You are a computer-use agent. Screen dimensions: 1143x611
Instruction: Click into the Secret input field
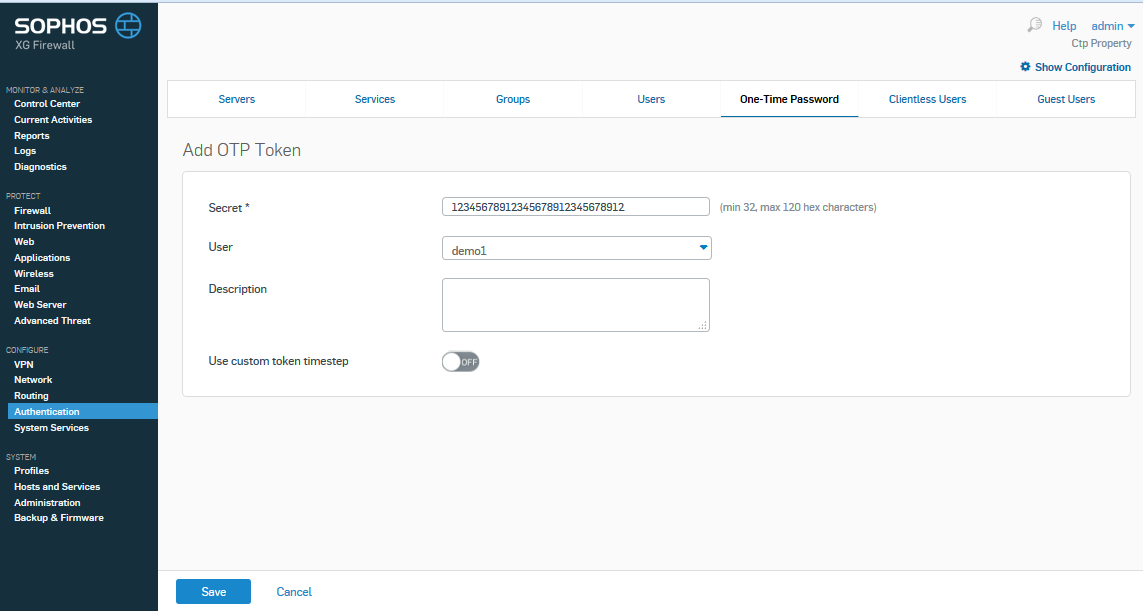pyautogui.click(x=575, y=207)
